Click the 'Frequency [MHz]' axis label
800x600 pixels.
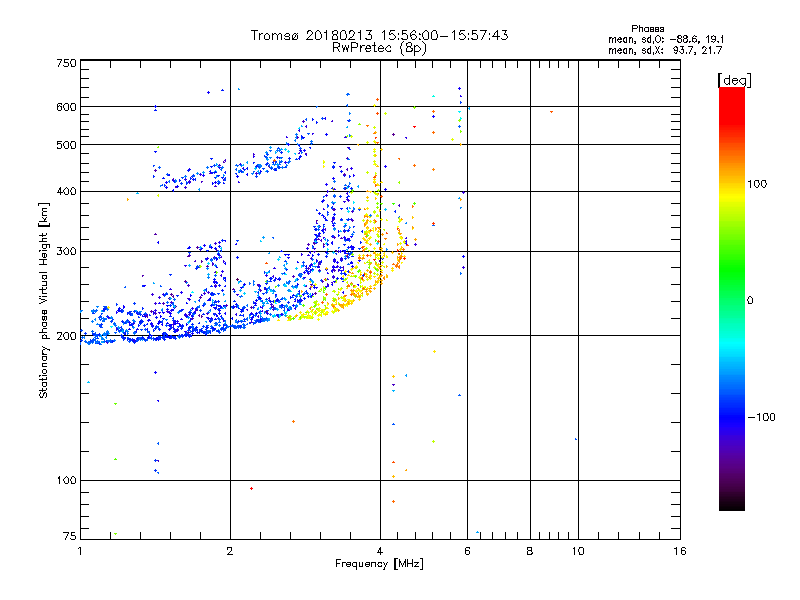tap(379, 564)
